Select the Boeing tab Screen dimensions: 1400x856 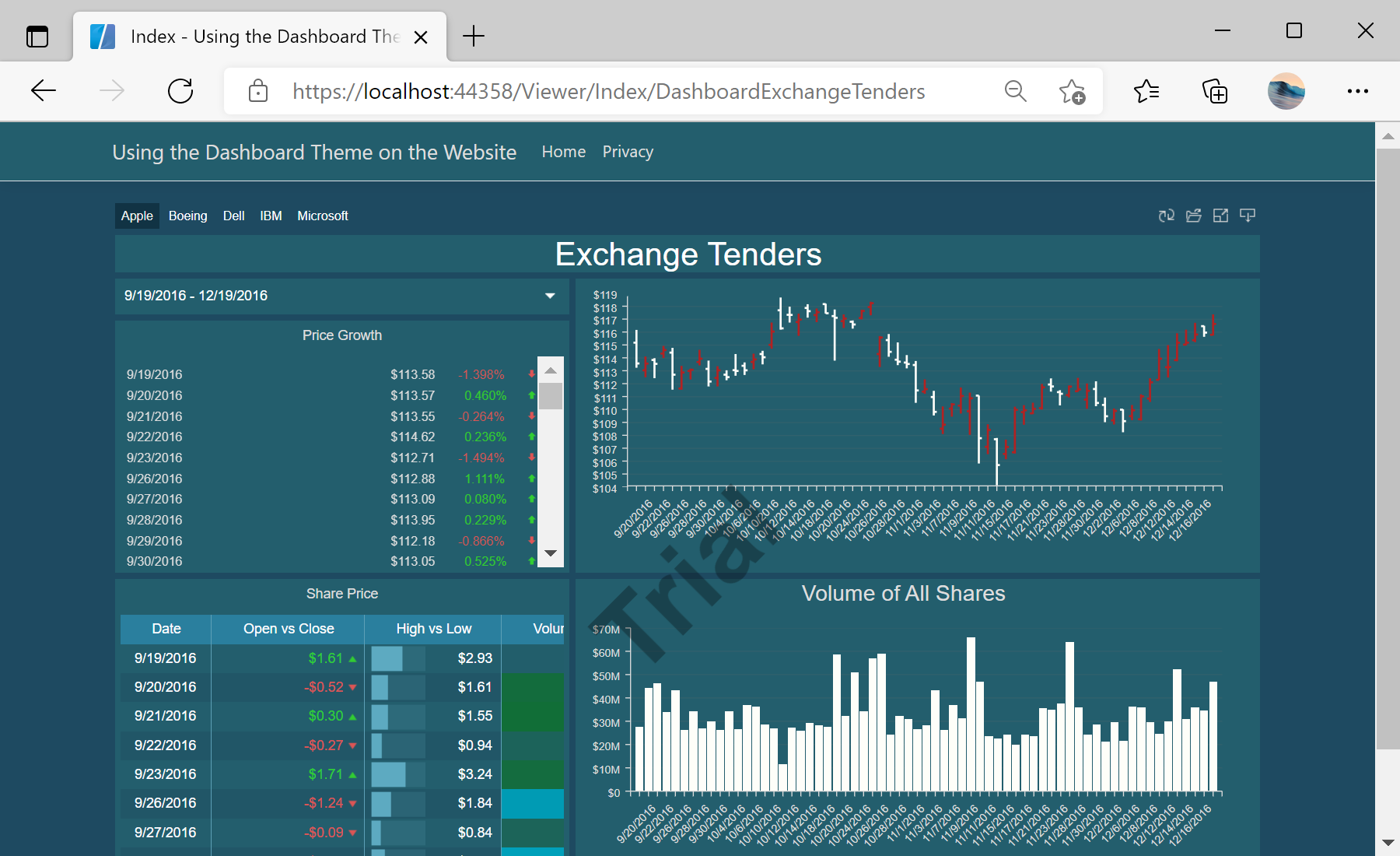pyautogui.click(x=187, y=216)
